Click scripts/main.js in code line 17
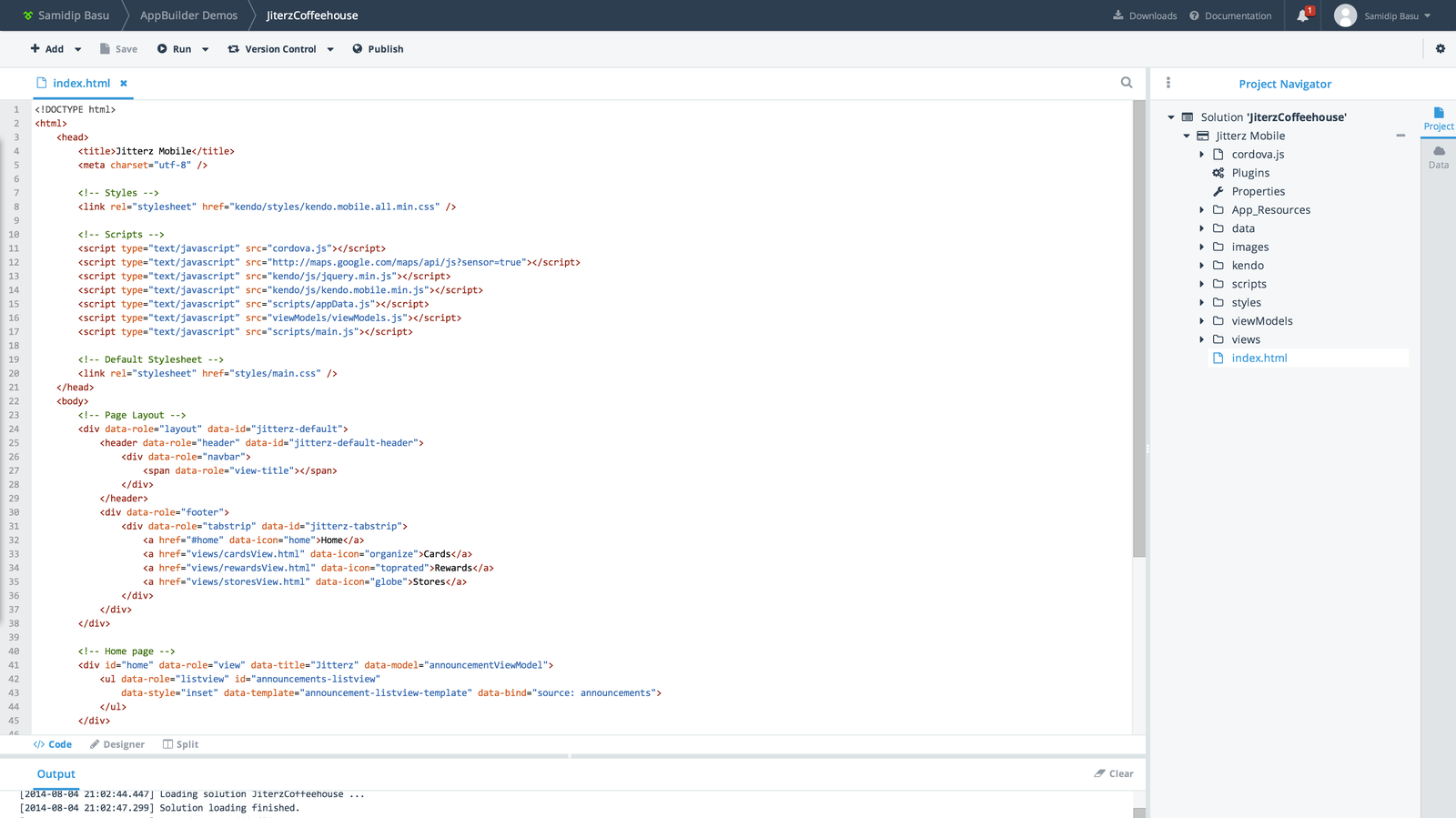Image resolution: width=1456 pixels, height=818 pixels. pos(313,332)
